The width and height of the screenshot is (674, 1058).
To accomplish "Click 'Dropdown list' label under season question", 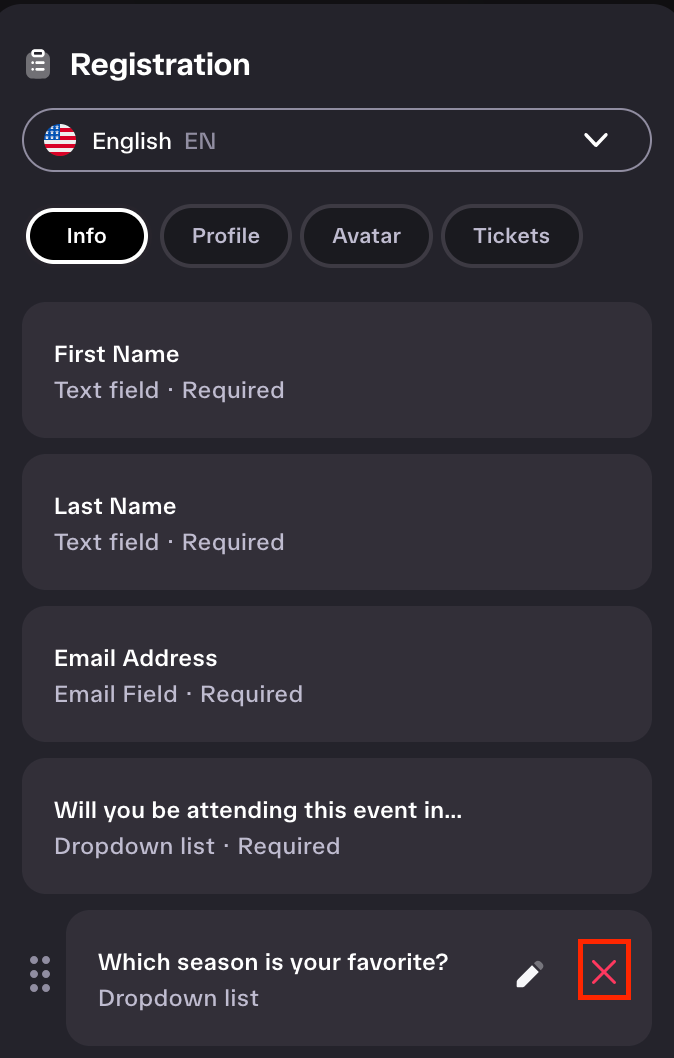I will (x=179, y=998).
